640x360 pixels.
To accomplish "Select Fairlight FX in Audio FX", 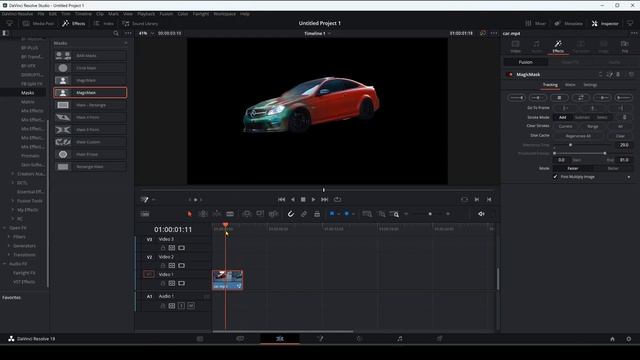I will point(24,273).
